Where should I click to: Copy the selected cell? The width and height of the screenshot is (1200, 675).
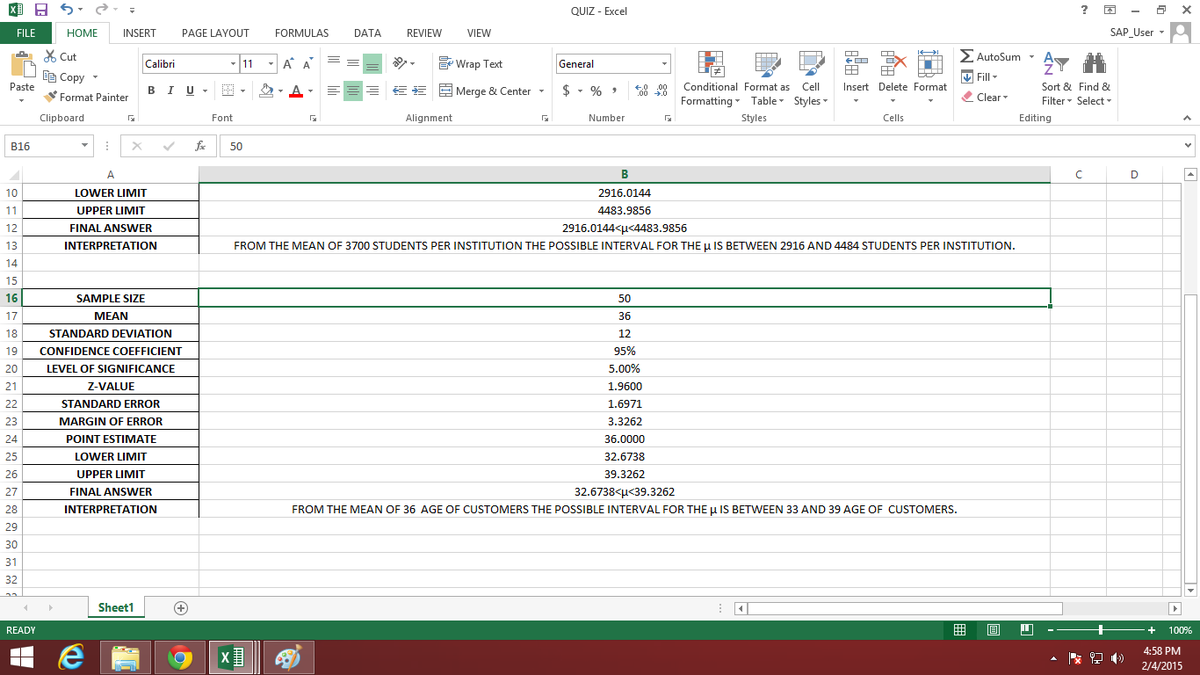[65, 77]
